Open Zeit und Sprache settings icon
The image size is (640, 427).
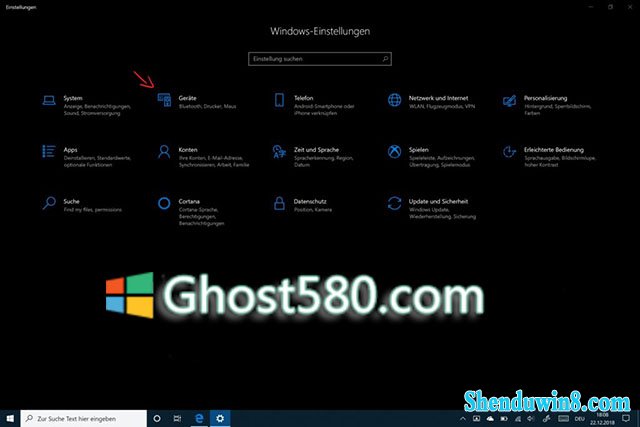tap(279, 151)
